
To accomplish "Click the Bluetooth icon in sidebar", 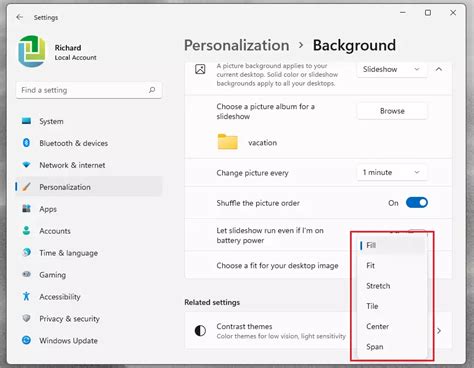I will coord(26,143).
